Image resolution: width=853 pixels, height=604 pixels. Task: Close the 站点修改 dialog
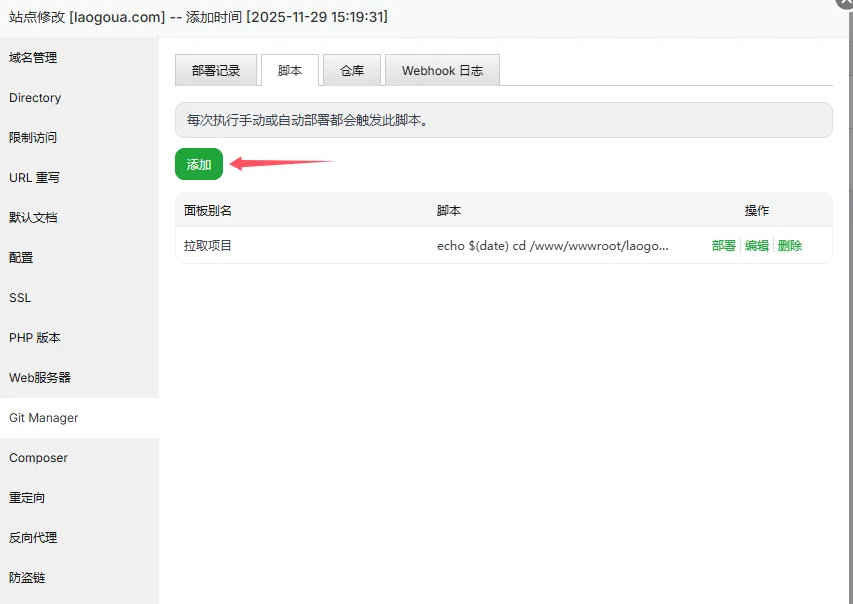(x=845, y=7)
